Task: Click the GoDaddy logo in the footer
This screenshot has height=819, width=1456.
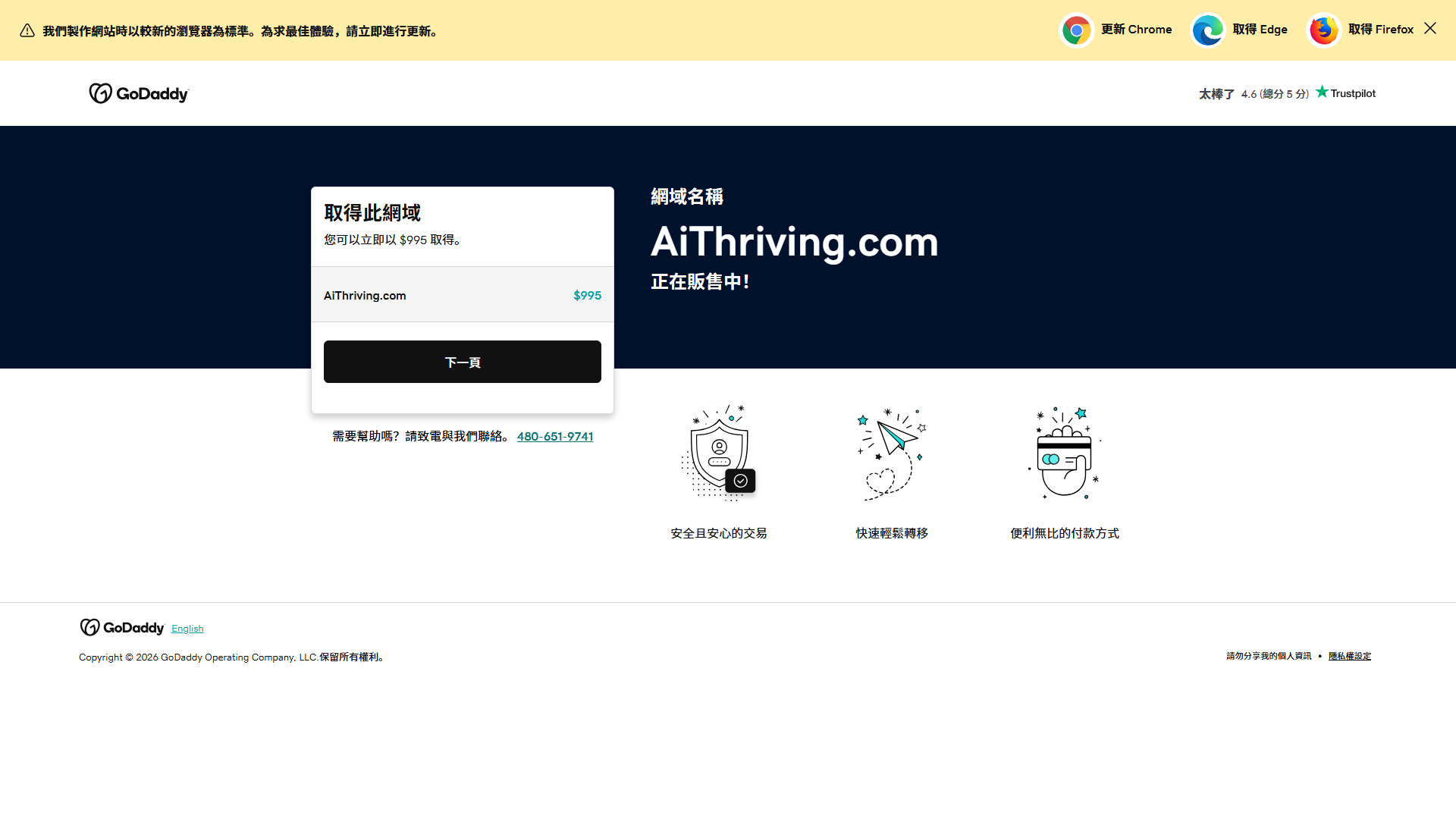Action: (x=121, y=627)
